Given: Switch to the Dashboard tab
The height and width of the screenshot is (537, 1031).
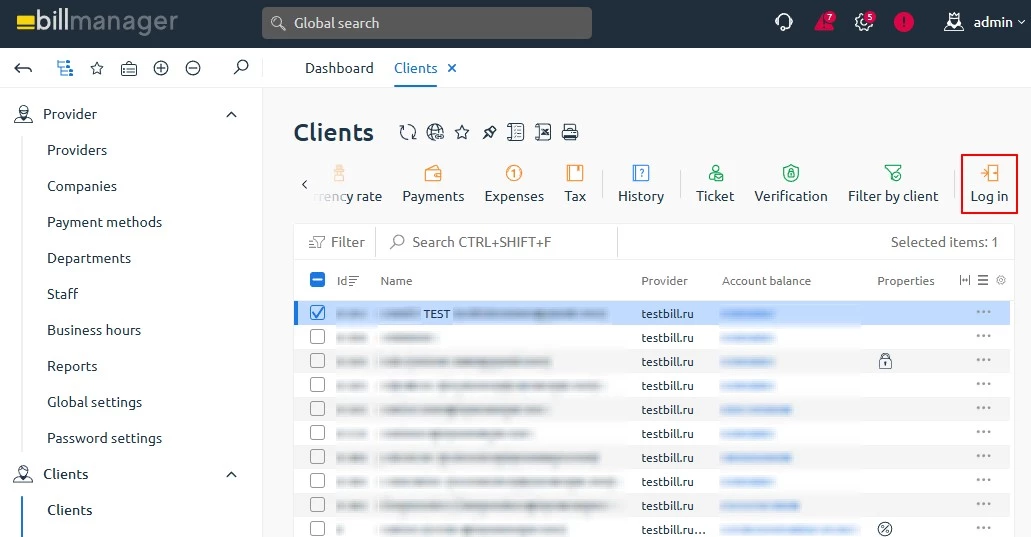Looking at the screenshot, I should click(x=339, y=68).
